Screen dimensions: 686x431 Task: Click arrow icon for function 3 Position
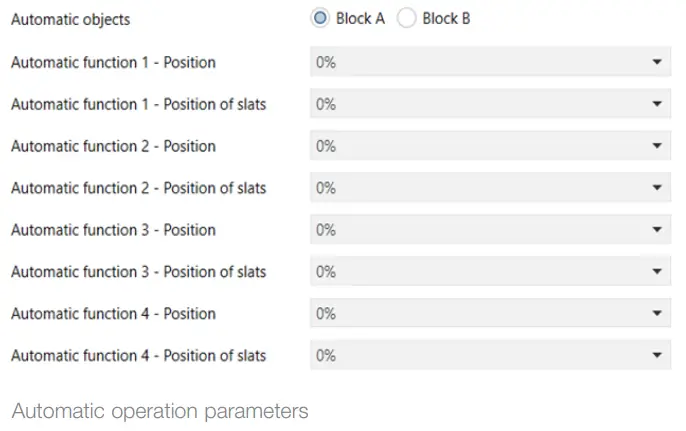657,230
